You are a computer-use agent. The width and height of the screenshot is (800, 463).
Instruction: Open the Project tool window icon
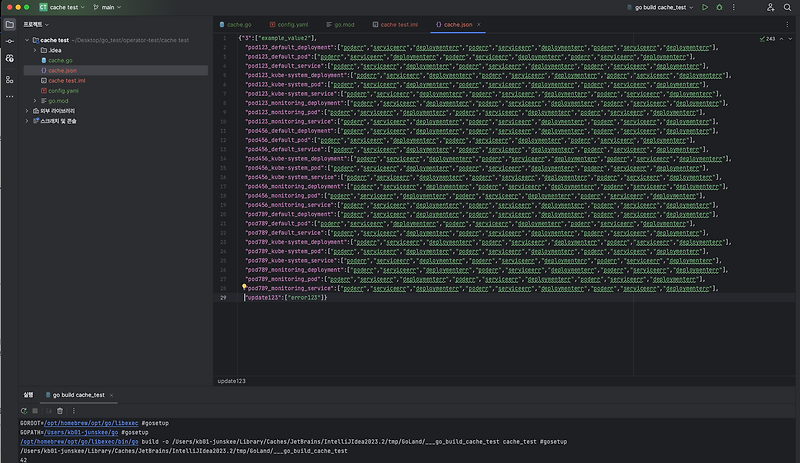click(9, 22)
